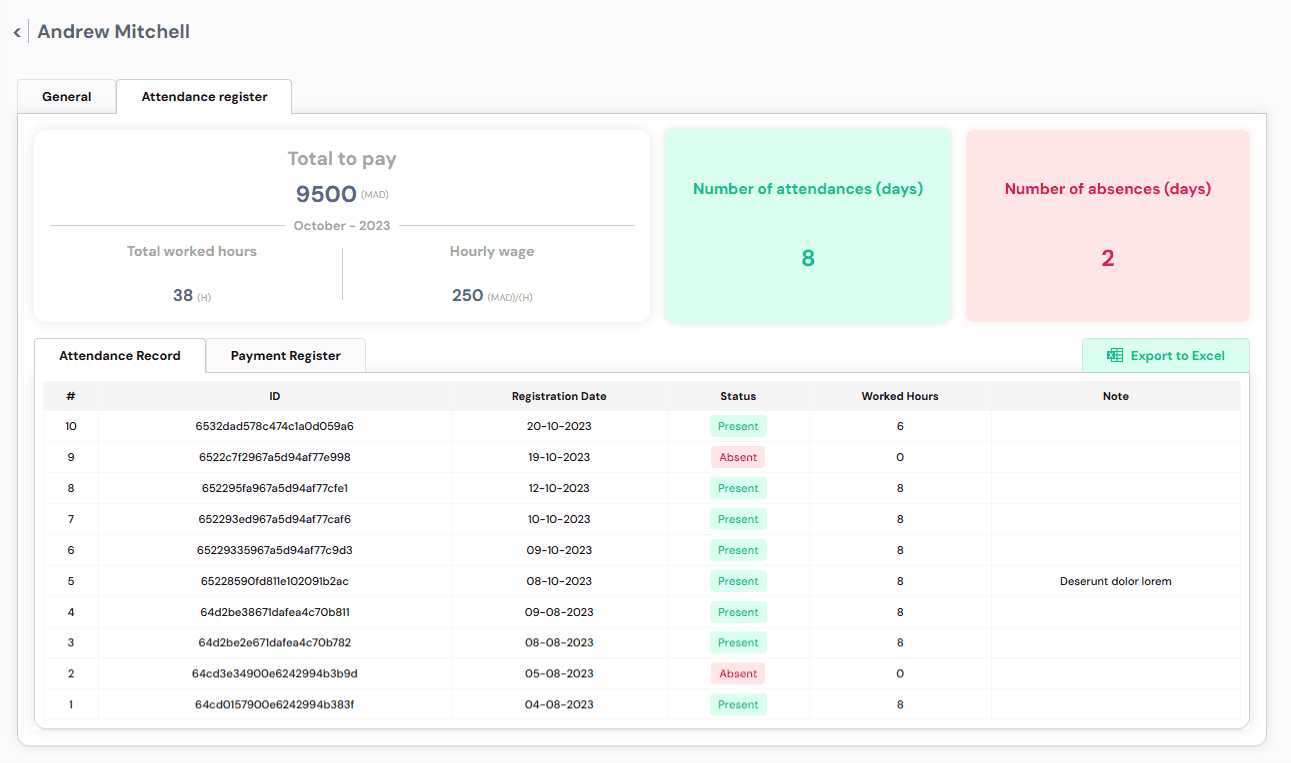Click worked hours 6 in row 10
This screenshot has width=1291, height=763.
click(900, 427)
